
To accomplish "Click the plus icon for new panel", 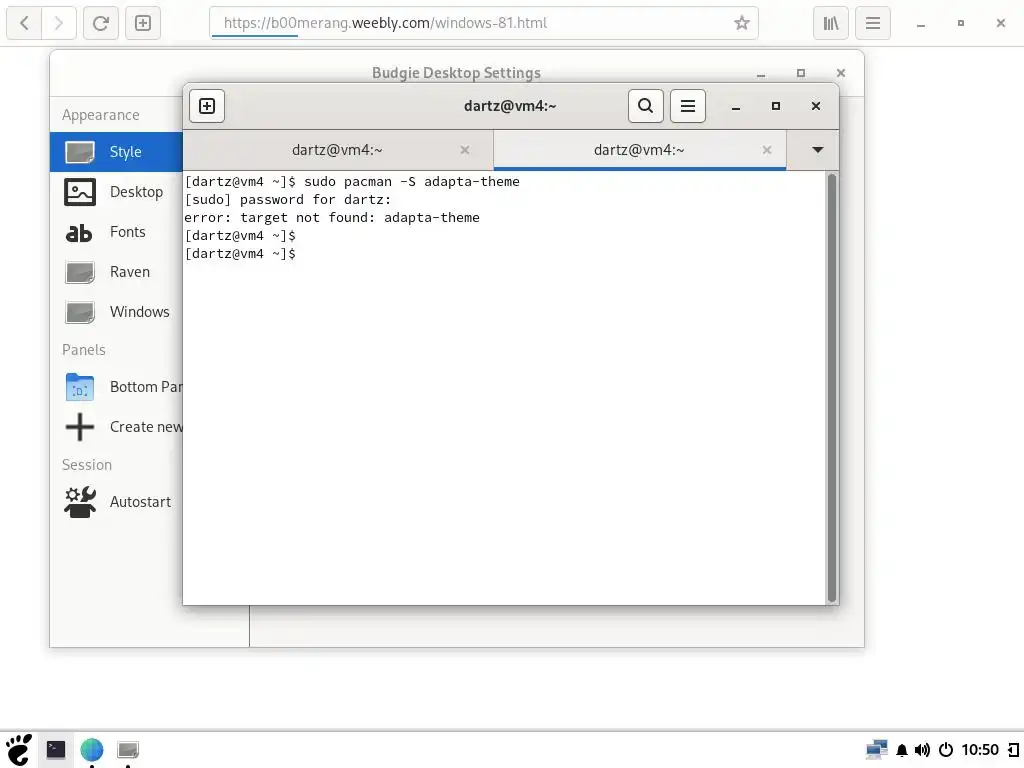I will (80, 427).
